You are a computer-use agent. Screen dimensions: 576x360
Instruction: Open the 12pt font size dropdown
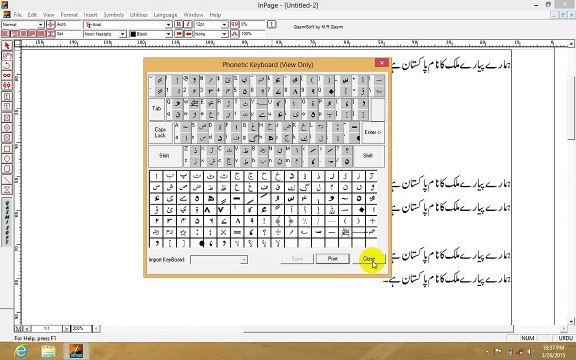[x=224, y=25]
